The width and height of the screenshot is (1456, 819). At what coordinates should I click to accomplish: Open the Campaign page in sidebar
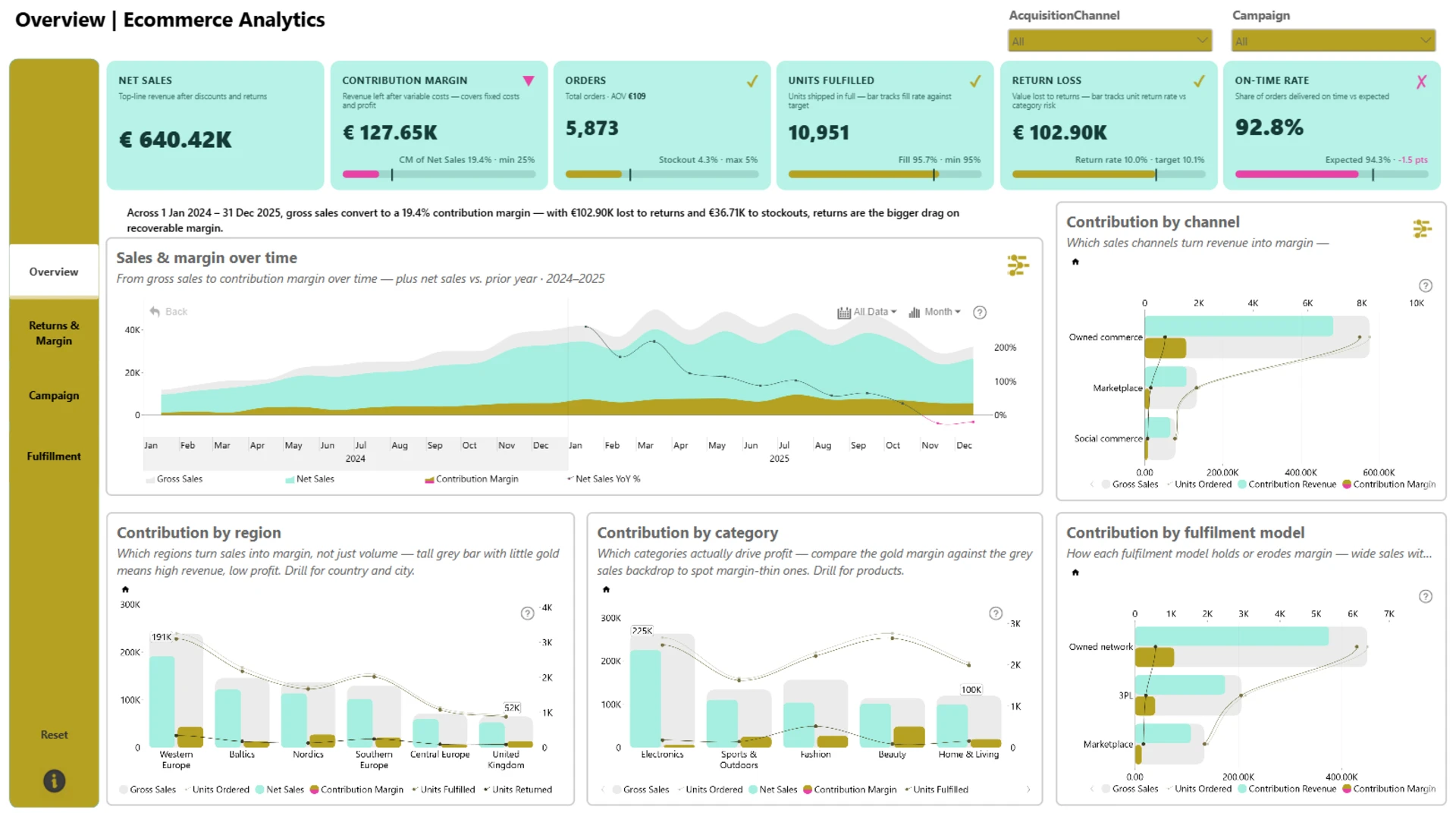click(x=54, y=395)
